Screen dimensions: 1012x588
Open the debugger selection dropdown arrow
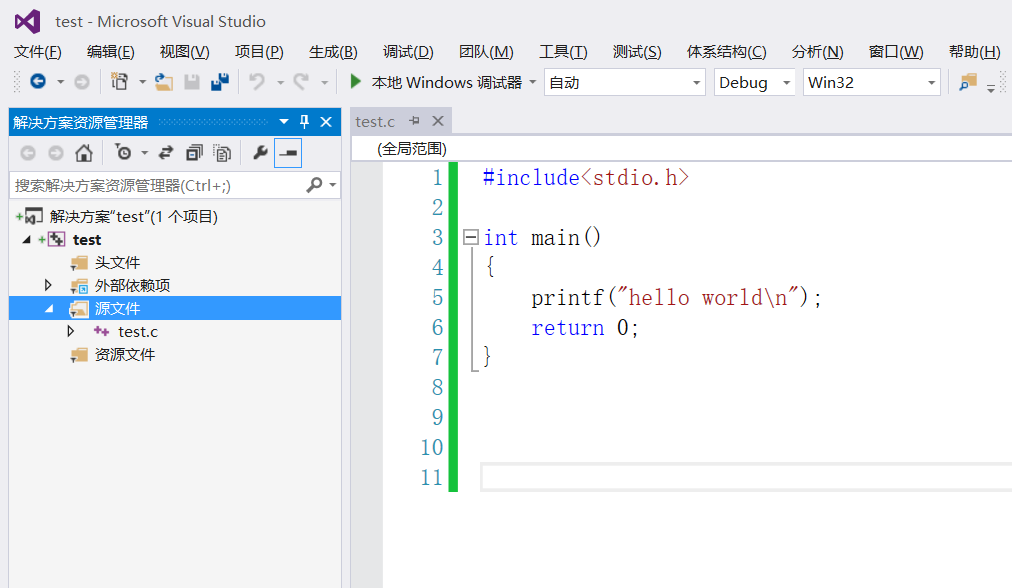tap(532, 82)
